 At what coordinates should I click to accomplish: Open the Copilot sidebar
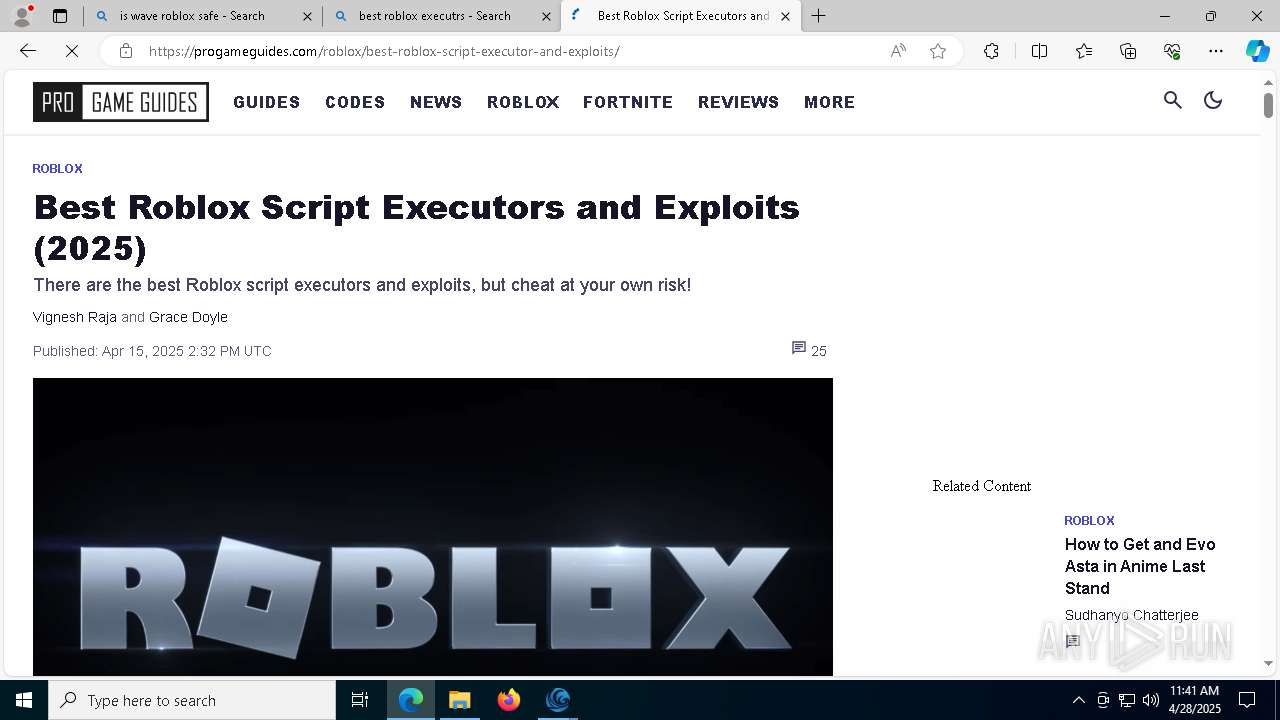point(1257,51)
